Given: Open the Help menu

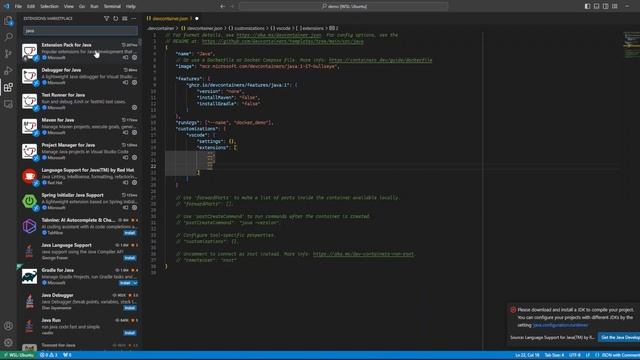Looking at the screenshot, I should (x=131, y=6).
